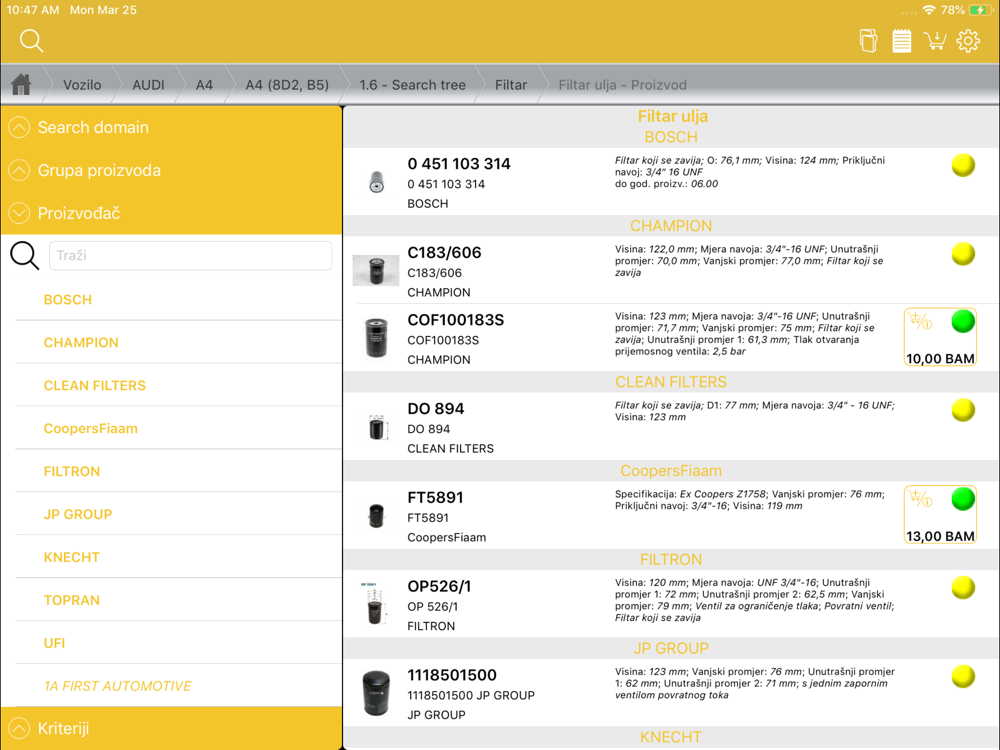This screenshot has width=1000, height=750.
Task: Check Wi-Fi icon in status bar
Action: pyautogui.click(x=929, y=10)
